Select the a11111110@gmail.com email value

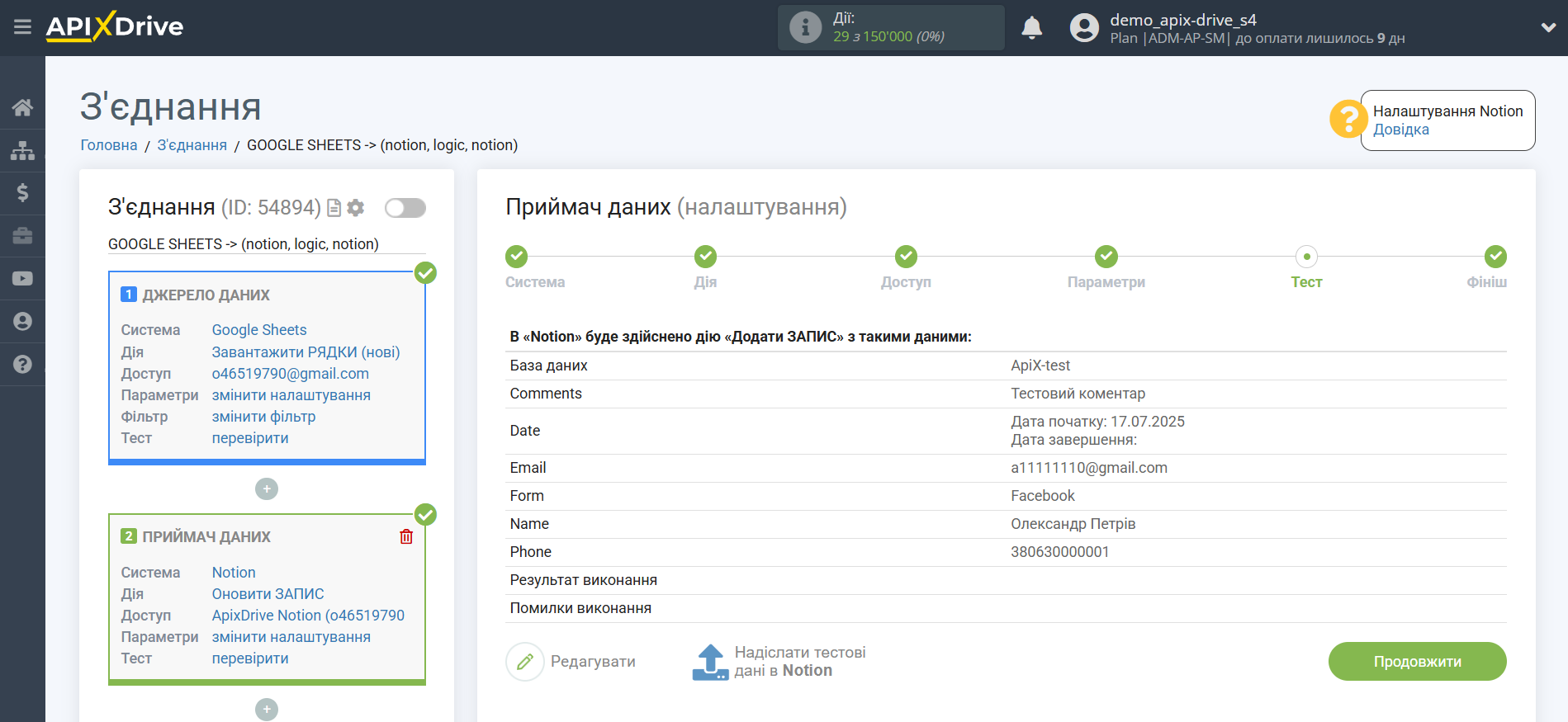point(1089,468)
